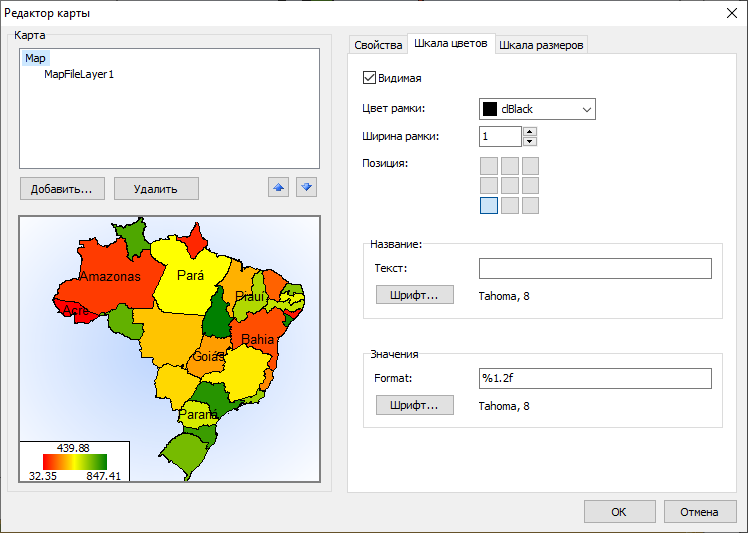Click the Добавить... button

point(62,188)
